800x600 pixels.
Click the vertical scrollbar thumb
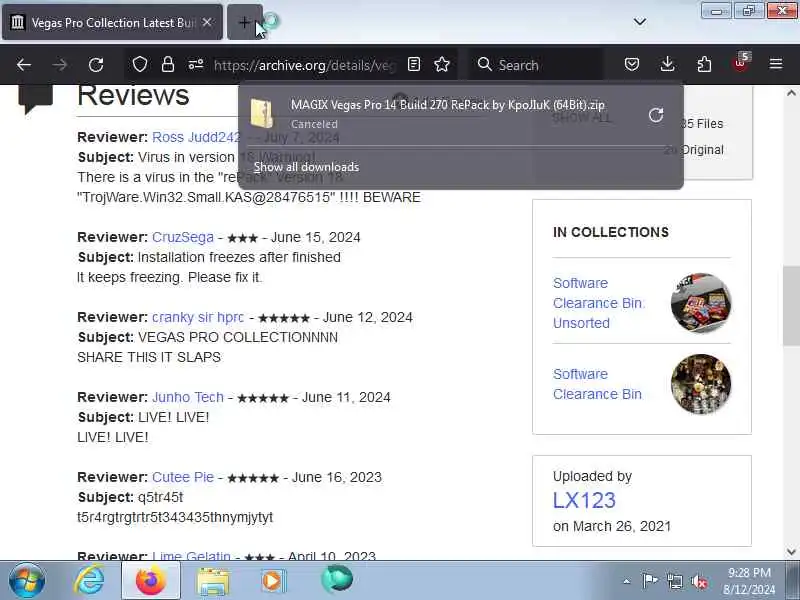click(x=791, y=306)
